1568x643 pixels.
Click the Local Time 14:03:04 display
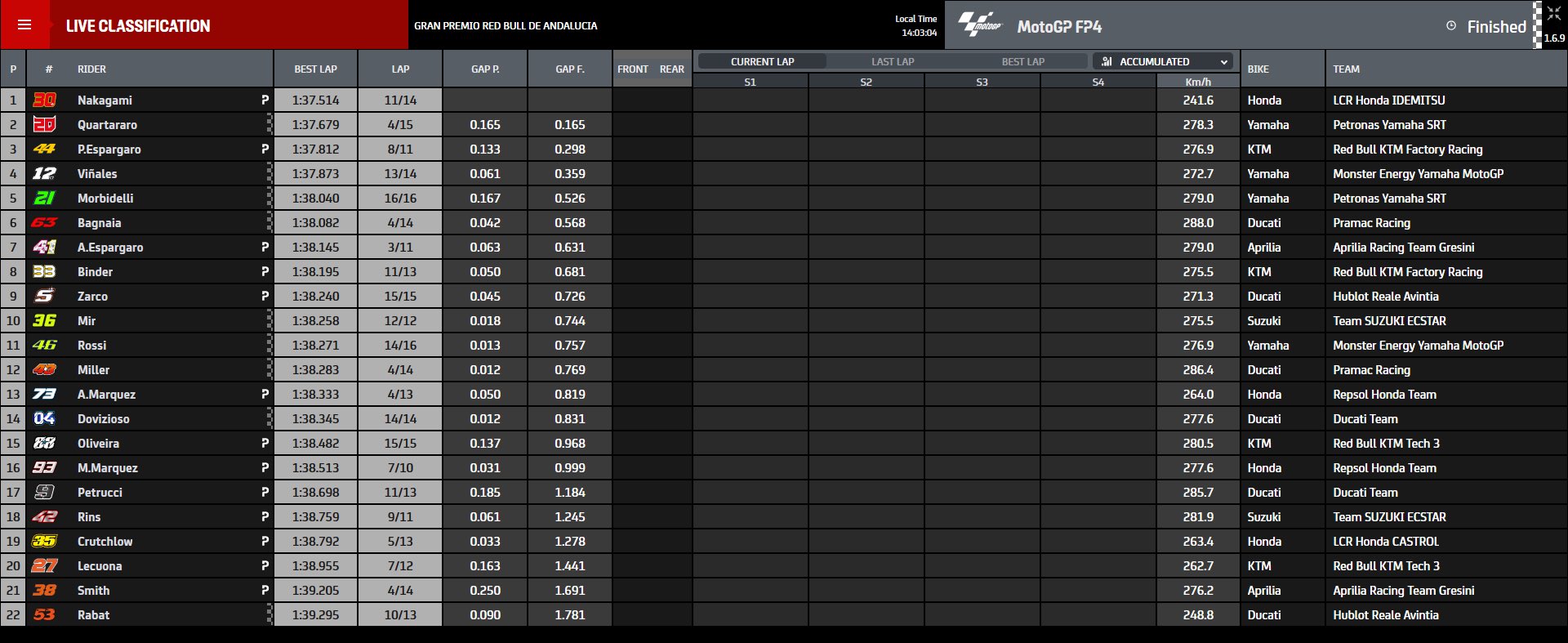[x=916, y=25]
